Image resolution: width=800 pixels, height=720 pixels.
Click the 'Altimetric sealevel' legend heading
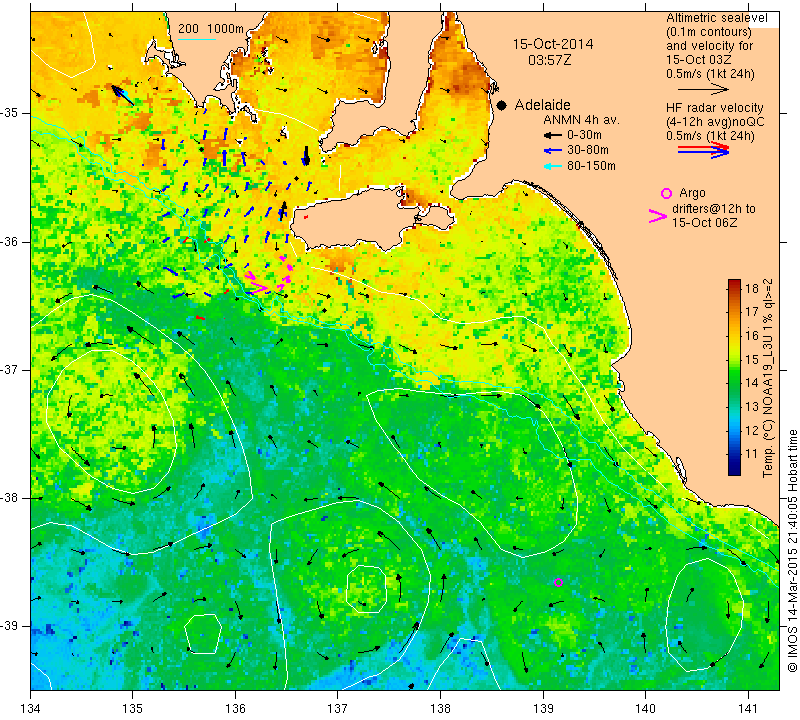click(x=717, y=18)
